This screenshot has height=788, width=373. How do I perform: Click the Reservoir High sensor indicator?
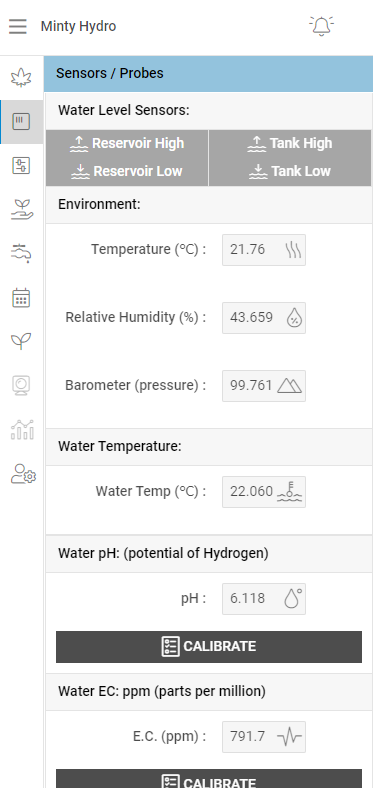coord(127,144)
